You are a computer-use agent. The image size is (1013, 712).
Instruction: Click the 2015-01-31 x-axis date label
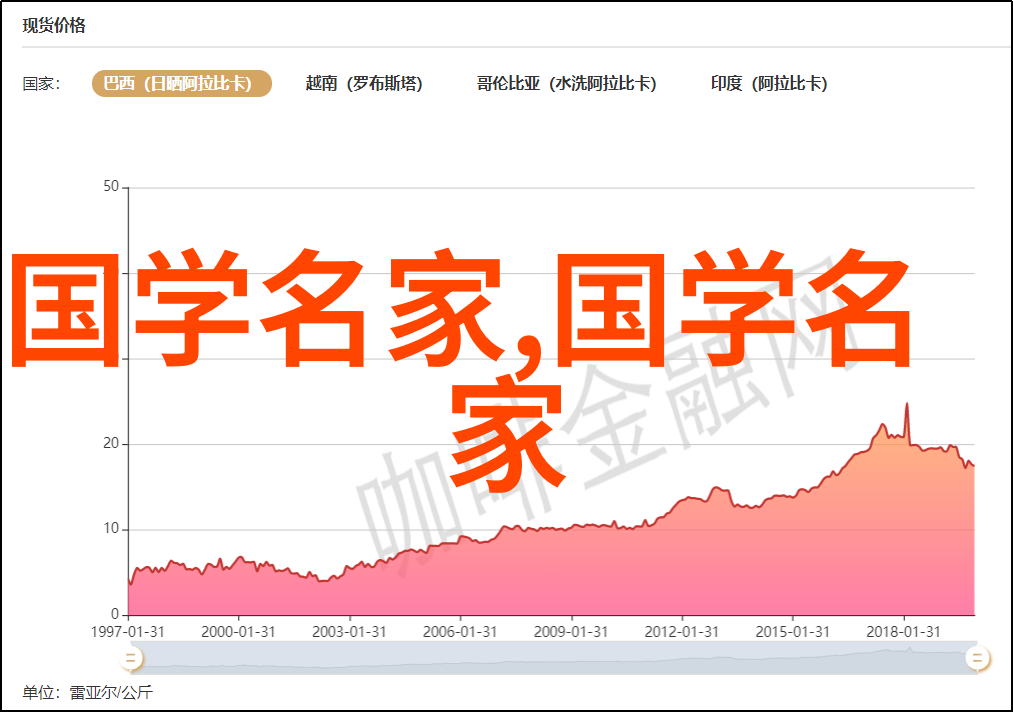pyautogui.click(x=793, y=631)
